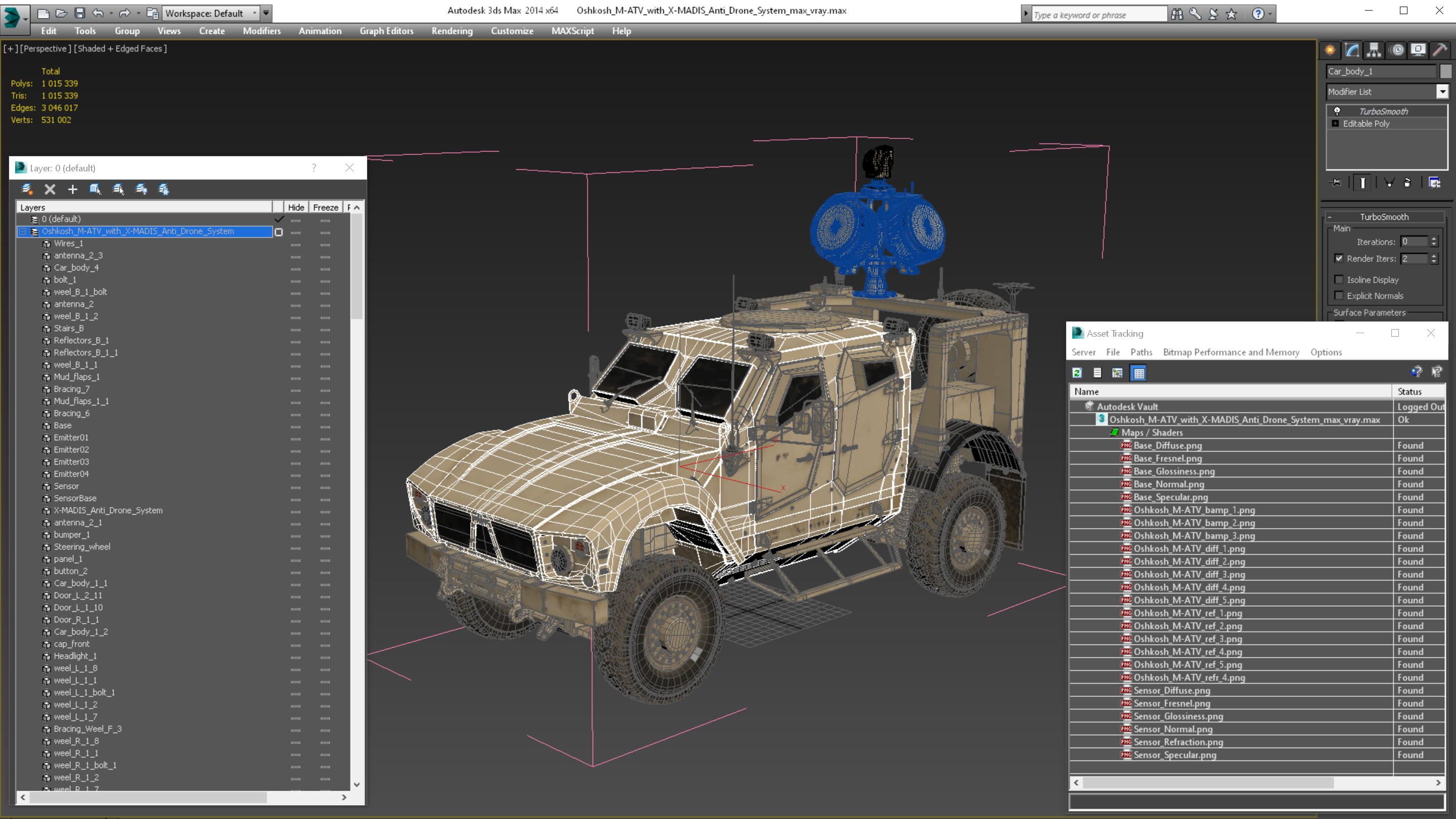Enable Isoline Display checkbox
This screenshot has width=1456, height=819.
[1338, 280]
